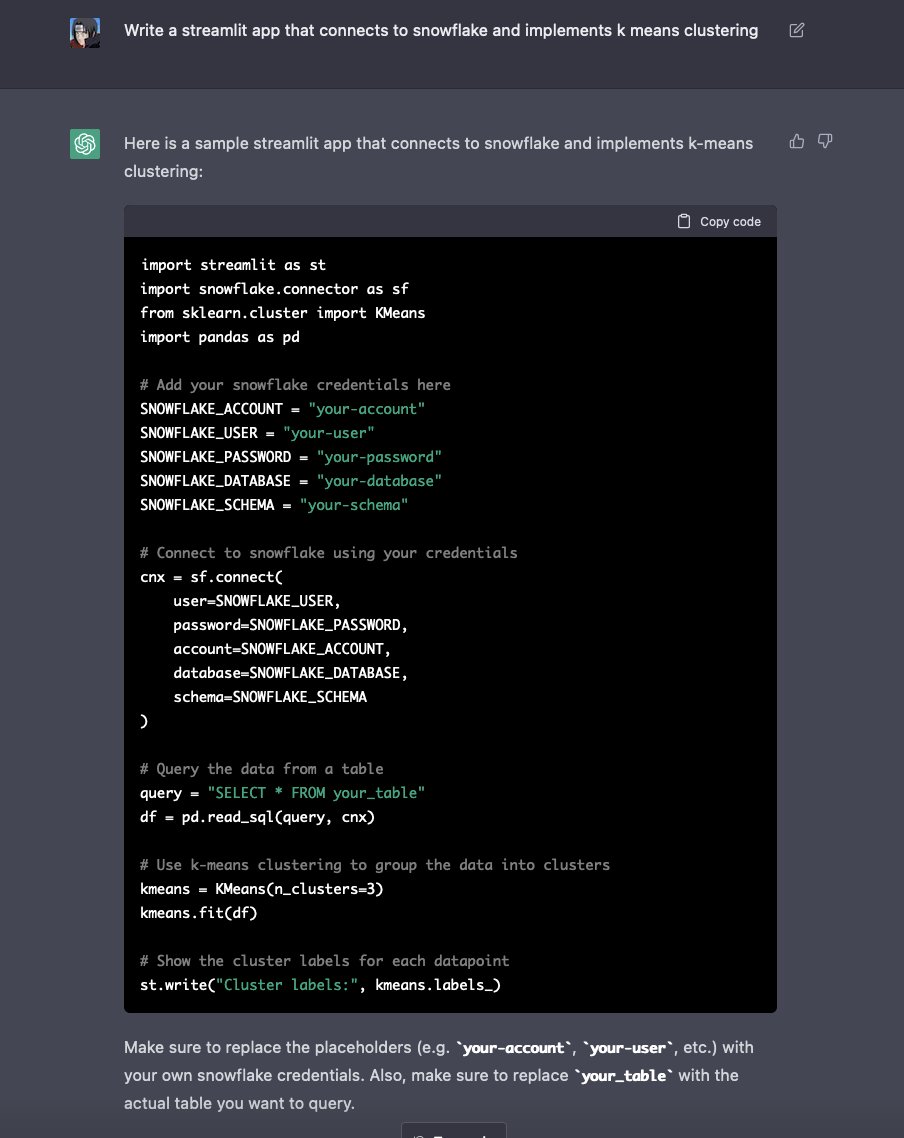
Task: Click comment about k-means clustering to group data
Action: click(x=375, y=864)
